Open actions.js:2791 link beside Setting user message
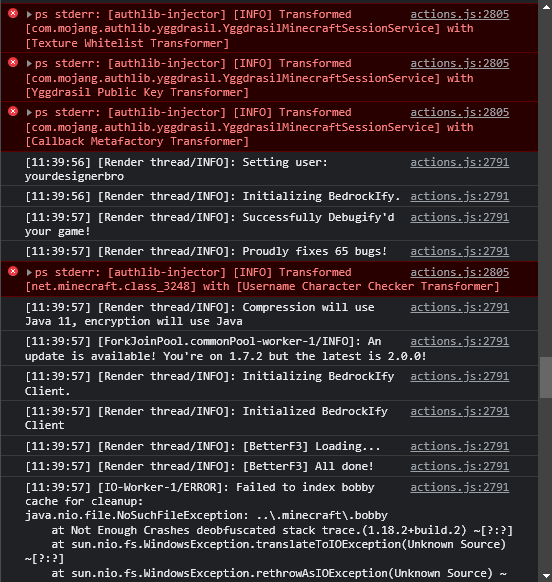The image size is (552, 582). click(460, 162)
